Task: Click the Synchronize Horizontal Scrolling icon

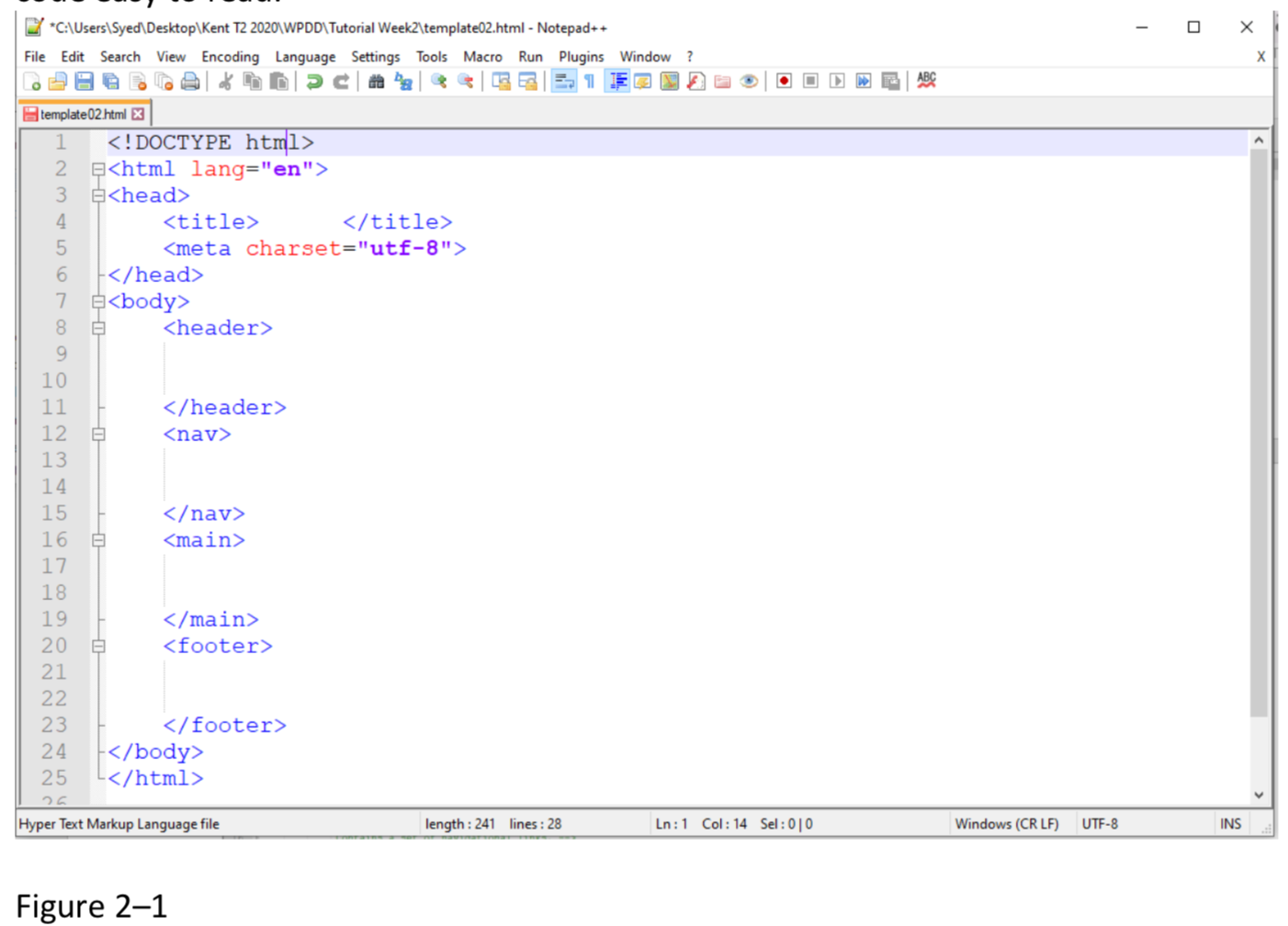Action: [x=527, y=82]
